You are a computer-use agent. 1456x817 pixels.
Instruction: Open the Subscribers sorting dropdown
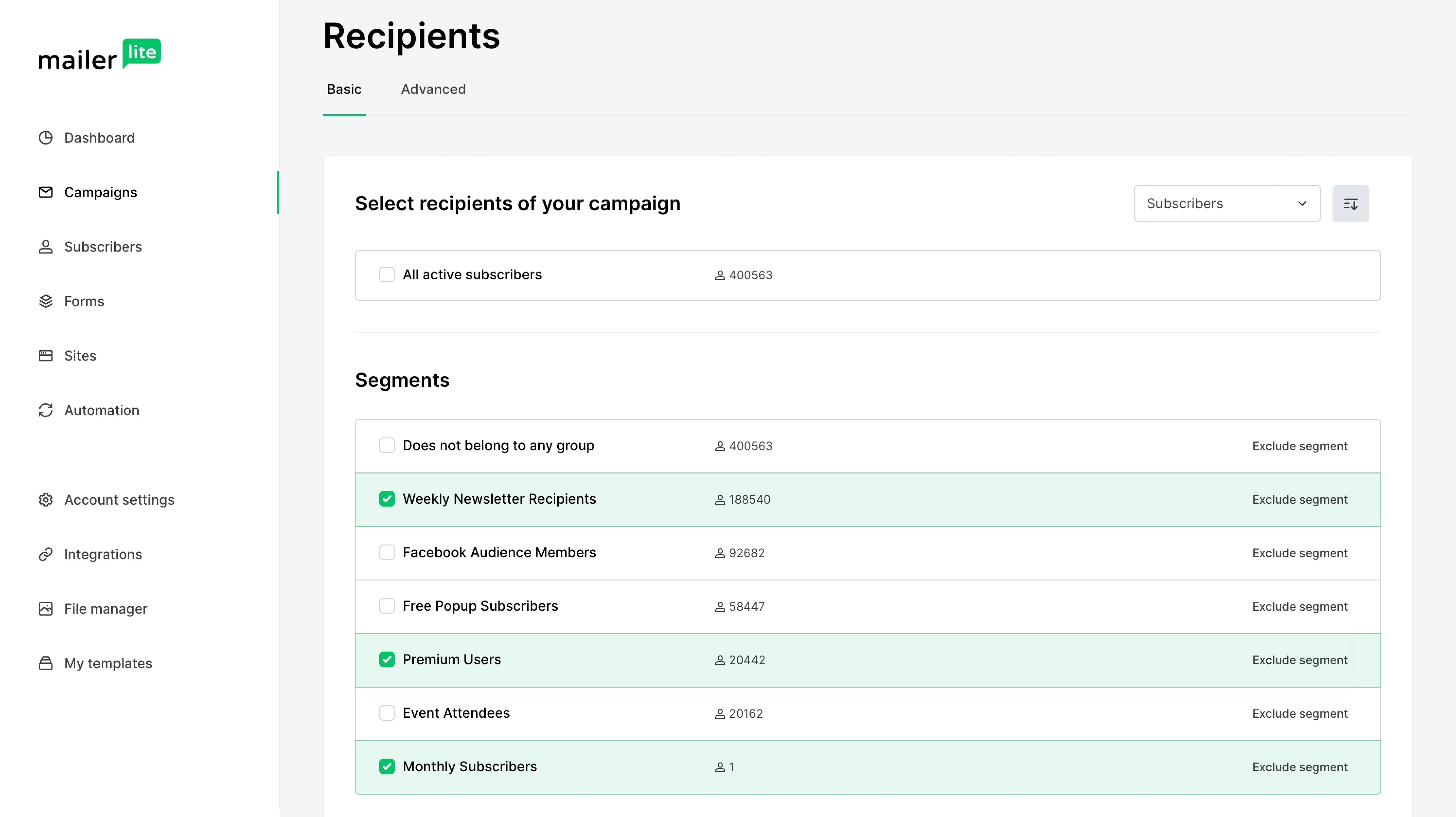pyautogui.click(x=1226, y=204)
